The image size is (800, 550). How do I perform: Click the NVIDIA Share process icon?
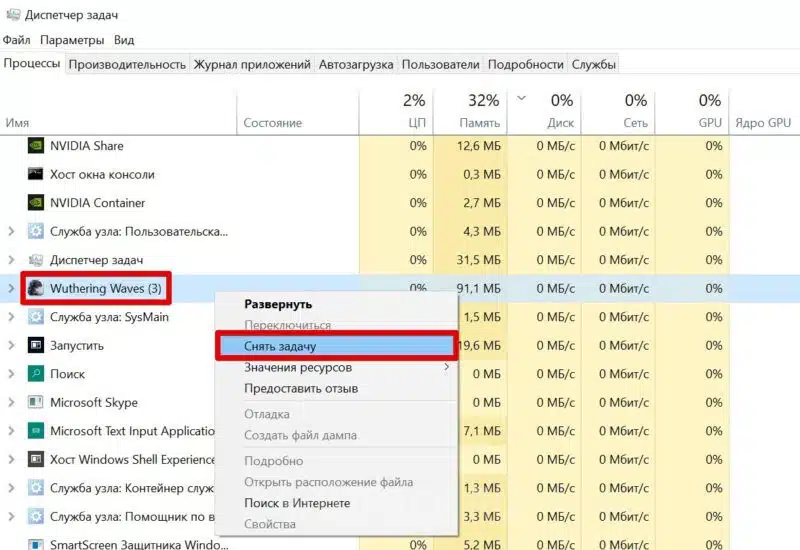pyautogui.click(x=37, y=146)
